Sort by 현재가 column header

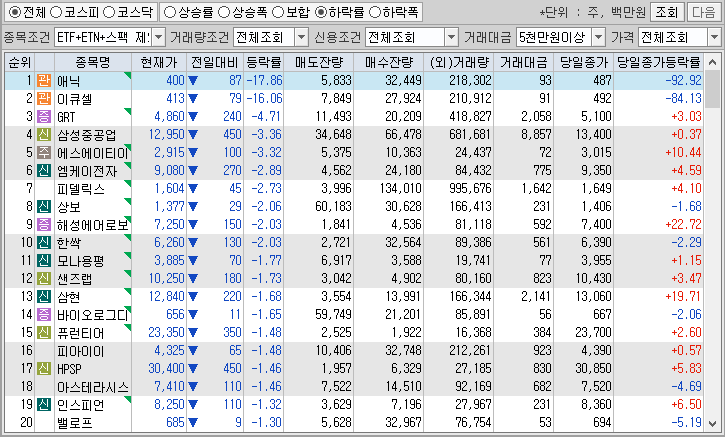pos(159,62)
